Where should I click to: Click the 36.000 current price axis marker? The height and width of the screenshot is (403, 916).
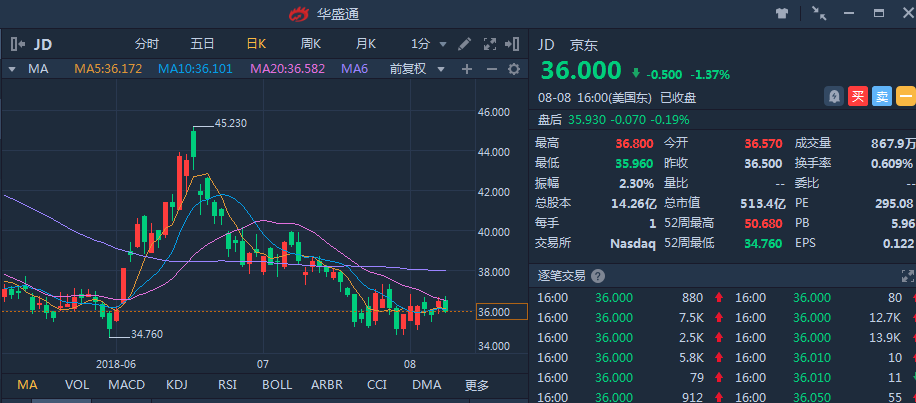click(502, 312)
